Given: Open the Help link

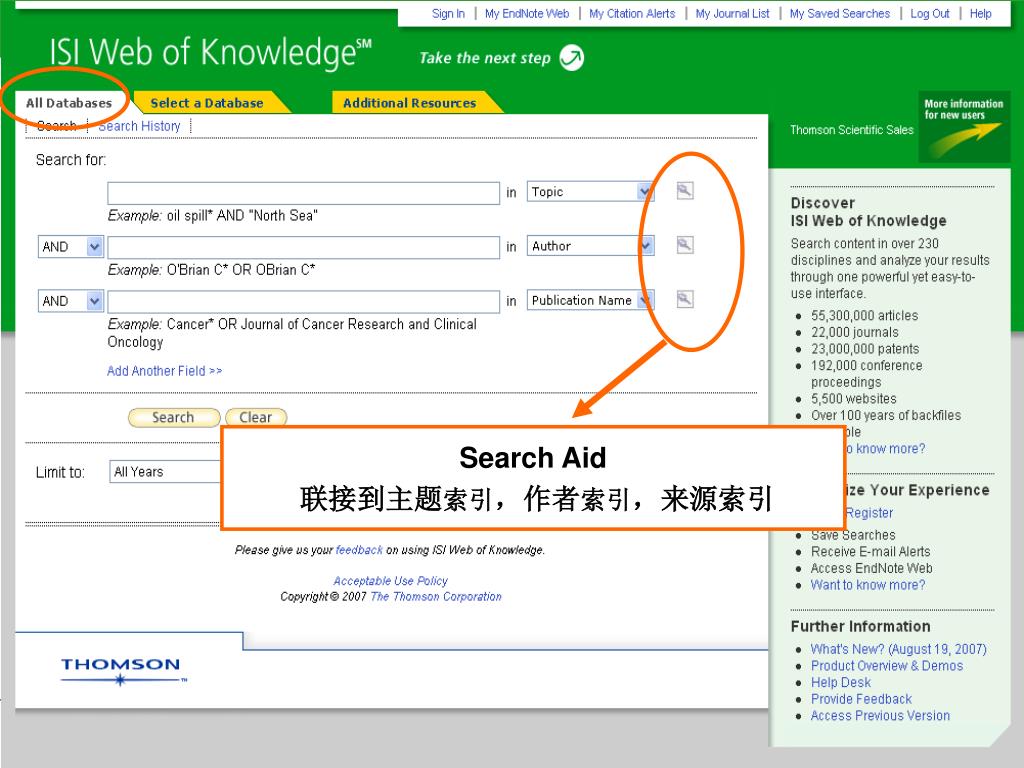Looking at the screenshot, I should 980,13.
